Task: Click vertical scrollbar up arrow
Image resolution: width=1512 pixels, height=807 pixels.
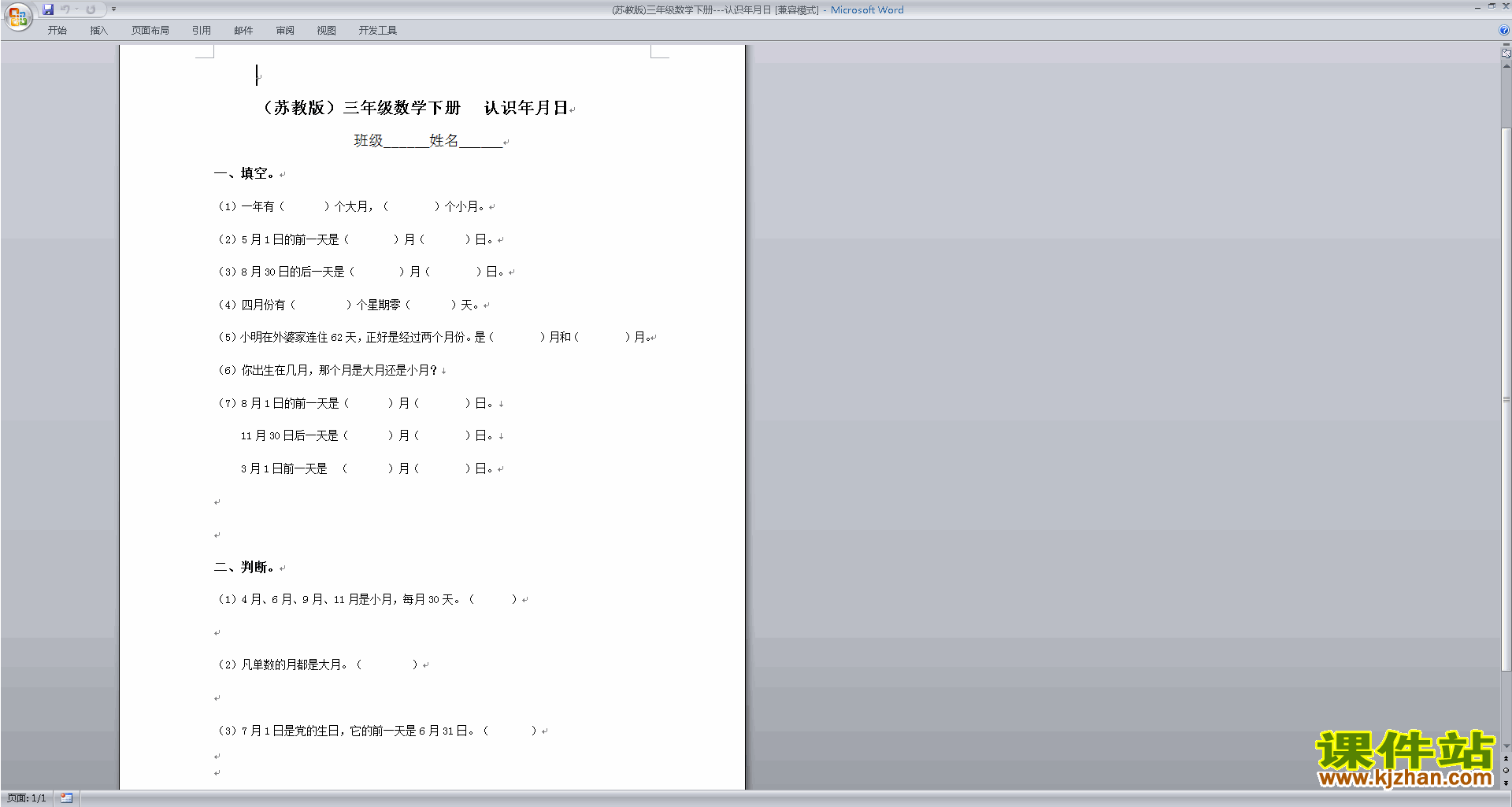Action: pyautogui.click(x=1506, y=66)
